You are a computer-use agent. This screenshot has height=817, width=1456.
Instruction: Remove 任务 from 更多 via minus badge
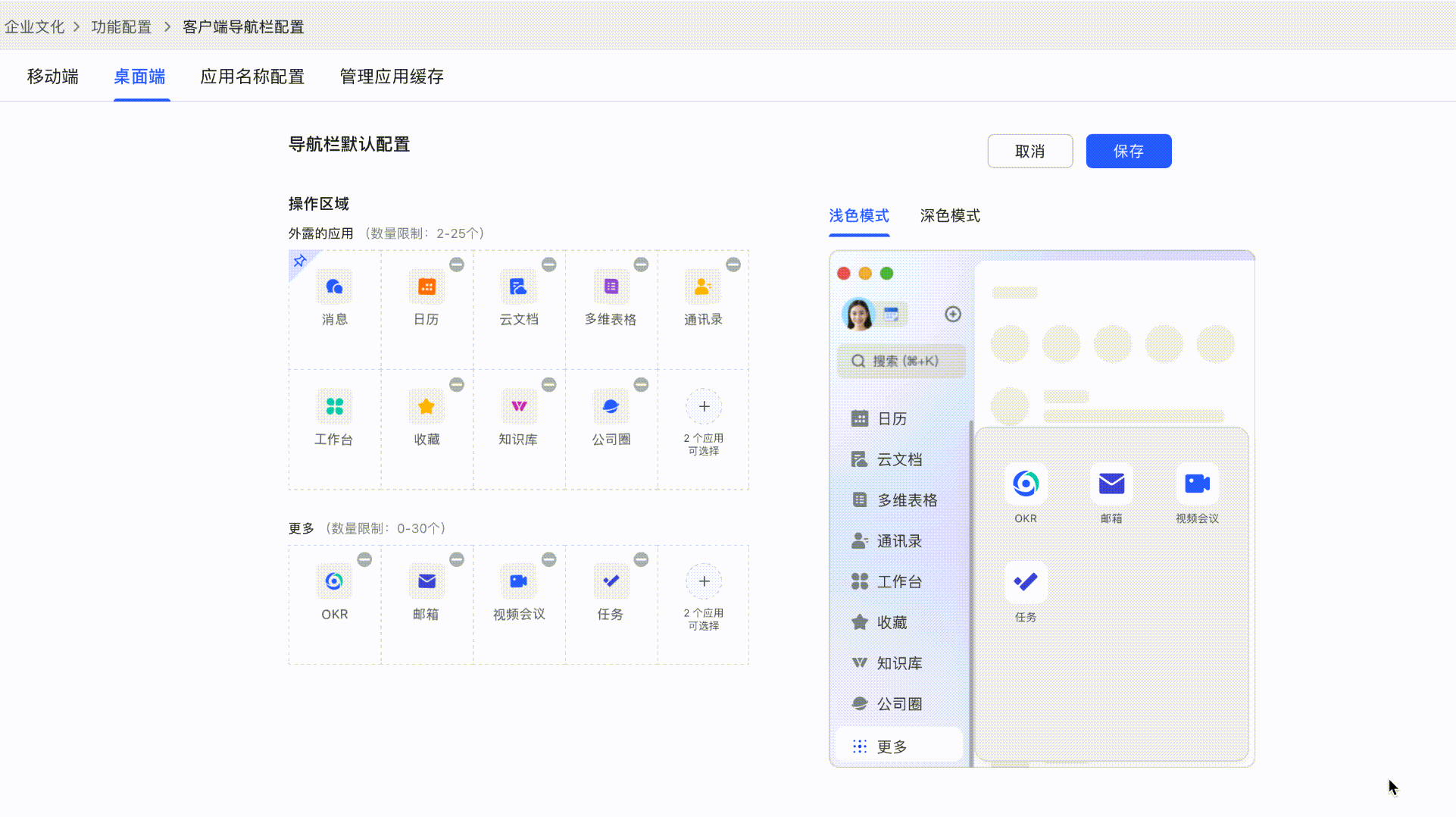642,559
